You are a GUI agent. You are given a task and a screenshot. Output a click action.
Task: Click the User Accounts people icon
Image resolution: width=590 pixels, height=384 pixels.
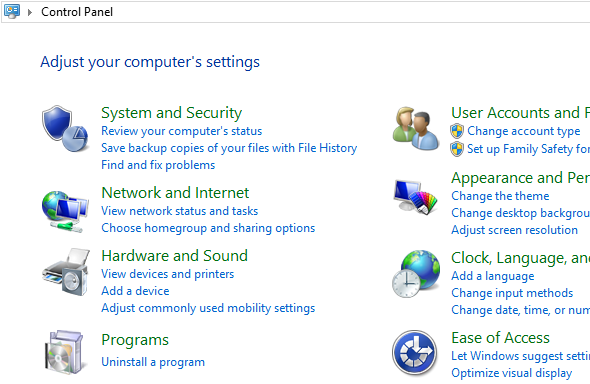[415, 129]
